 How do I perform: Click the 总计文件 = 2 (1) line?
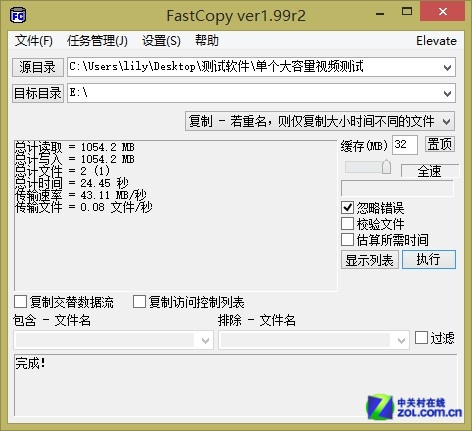[x=62, y=171]
